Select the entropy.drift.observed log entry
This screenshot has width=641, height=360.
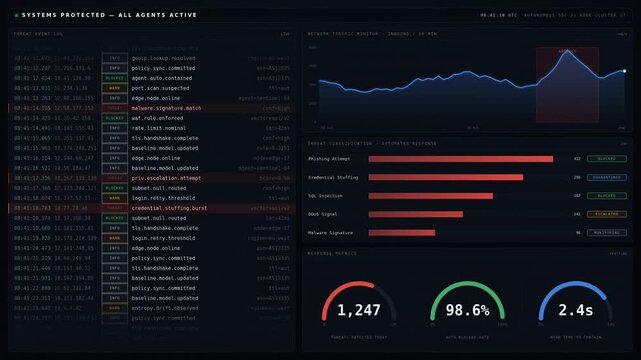151,308
